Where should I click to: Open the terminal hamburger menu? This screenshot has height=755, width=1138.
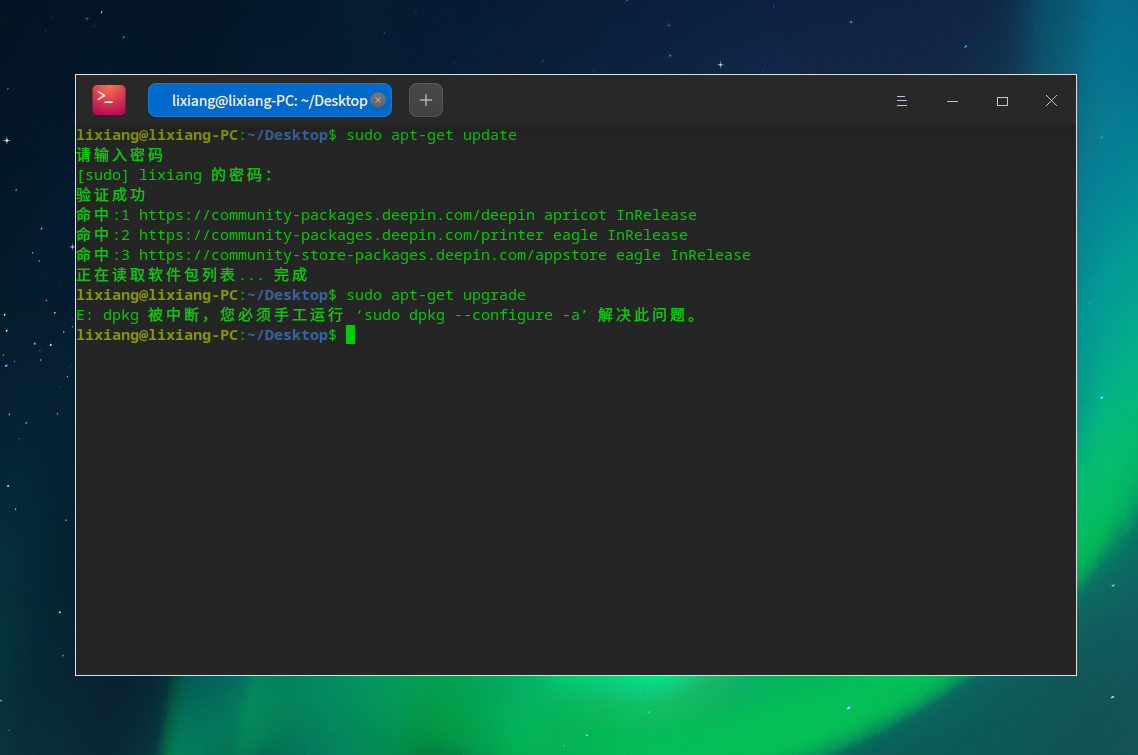click(x=901, y=101)
